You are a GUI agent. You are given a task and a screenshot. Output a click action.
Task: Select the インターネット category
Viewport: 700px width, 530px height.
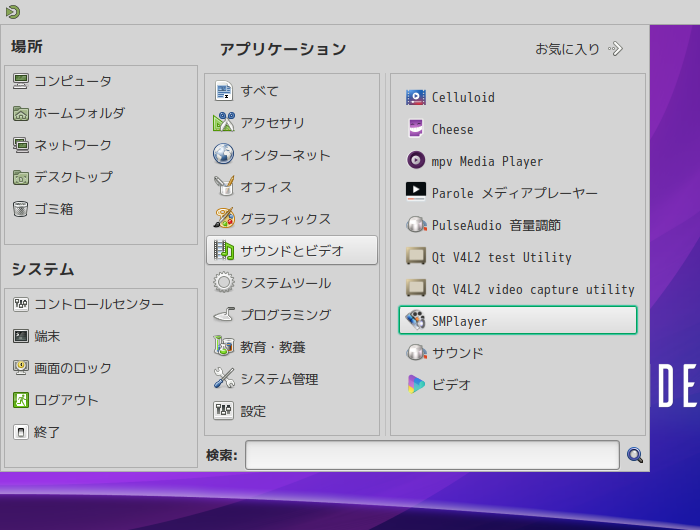click(x=292, y=155)
